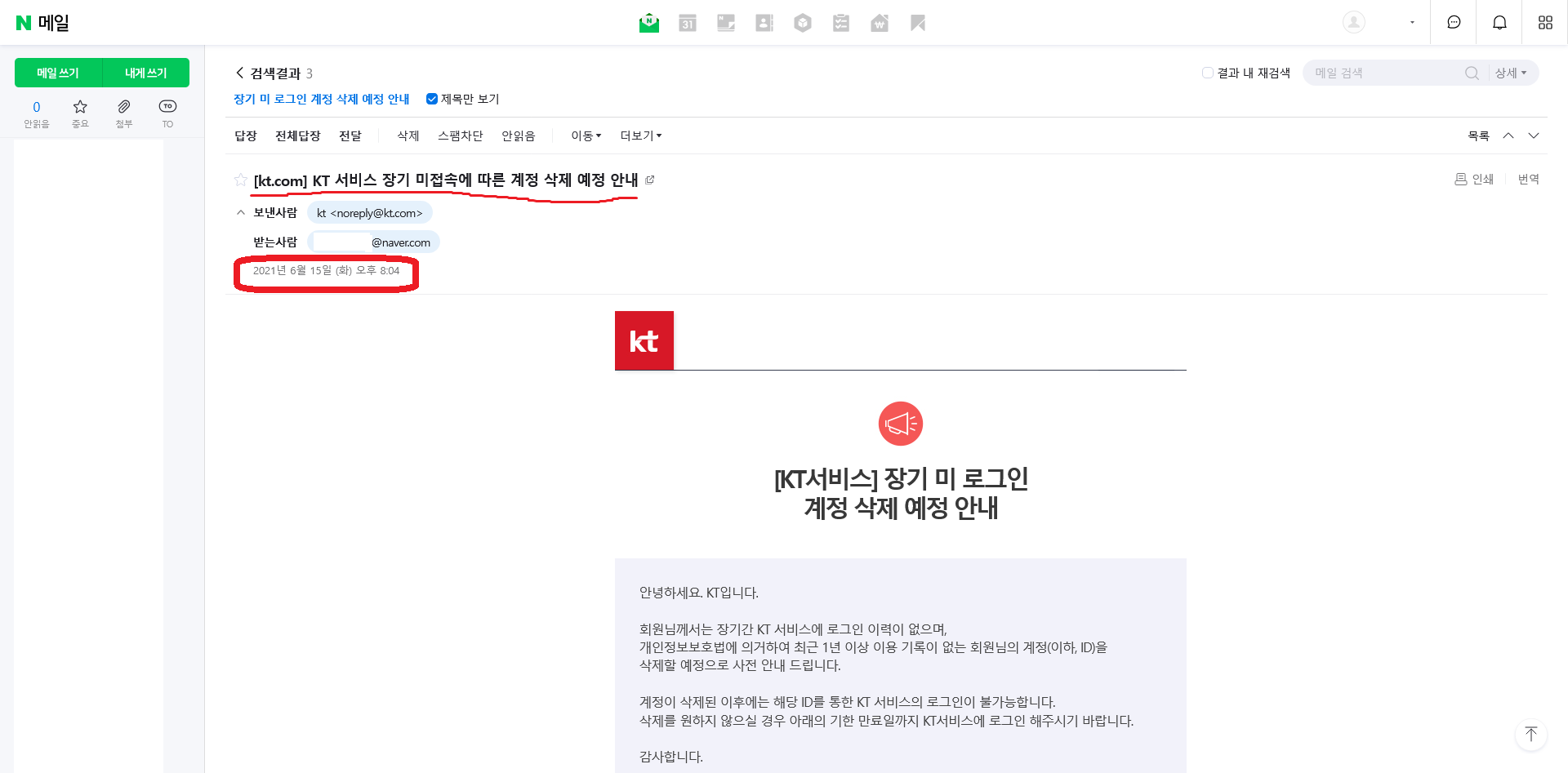Go to previous mail with up arrow
This screenshot has width=1568, height=773.
[x=1508, y=135]
